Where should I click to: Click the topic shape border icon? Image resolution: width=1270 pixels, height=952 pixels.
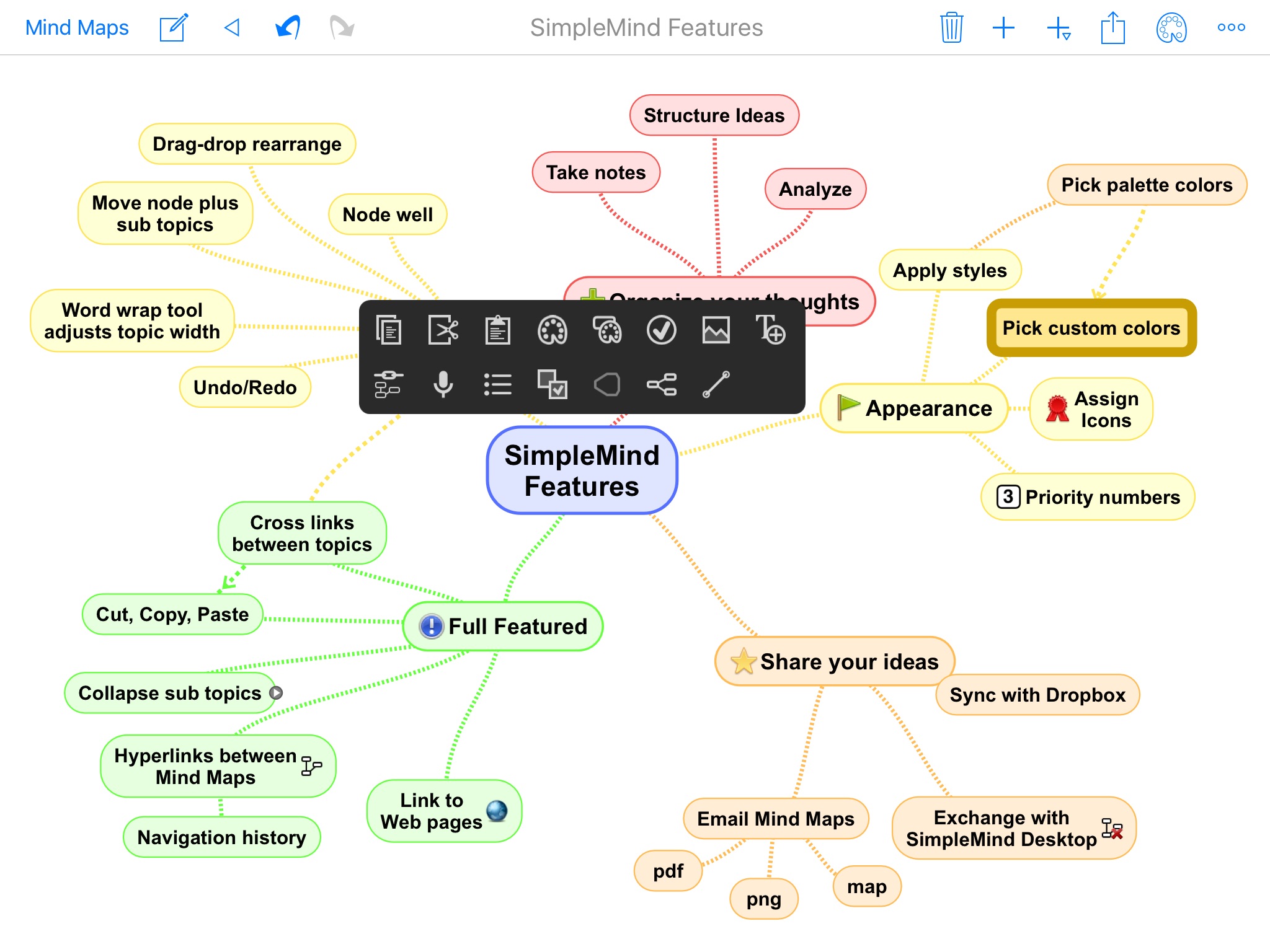point(607,384)
